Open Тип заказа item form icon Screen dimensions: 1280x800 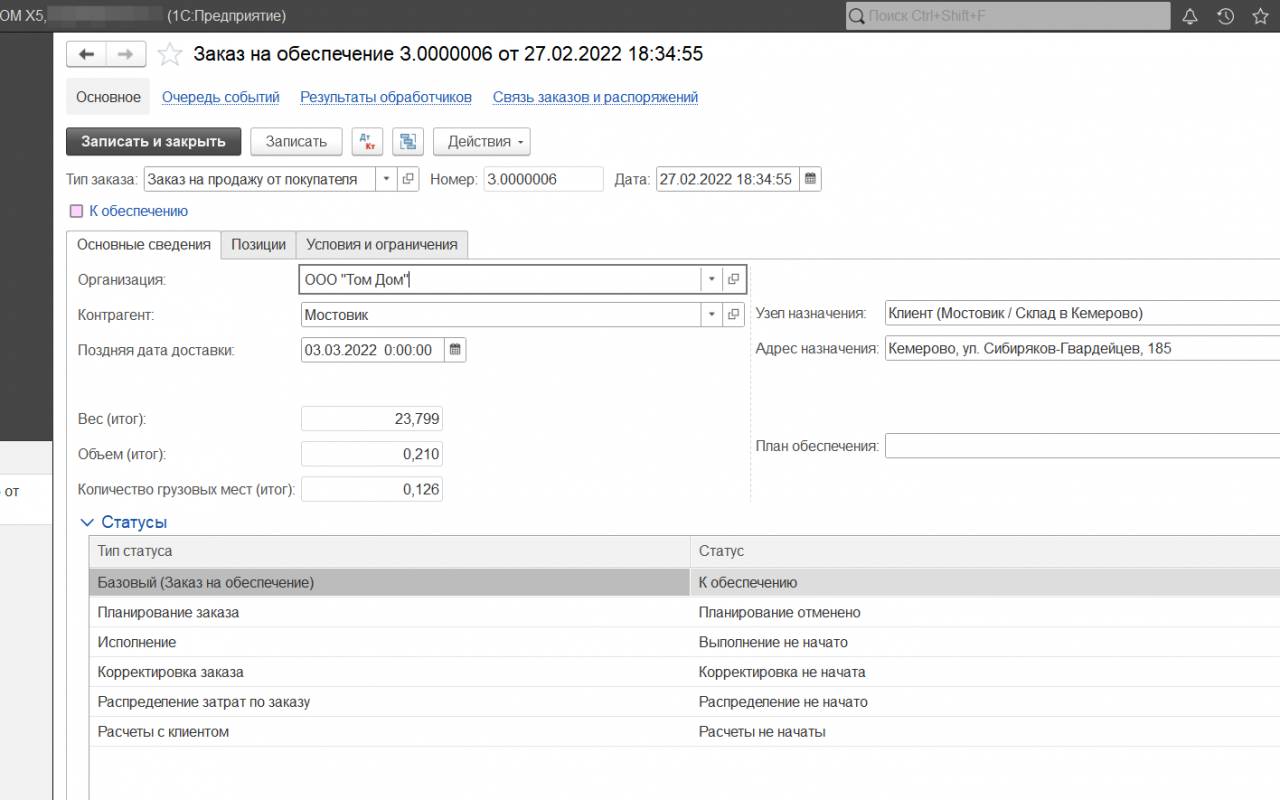[x=408, y=179]
